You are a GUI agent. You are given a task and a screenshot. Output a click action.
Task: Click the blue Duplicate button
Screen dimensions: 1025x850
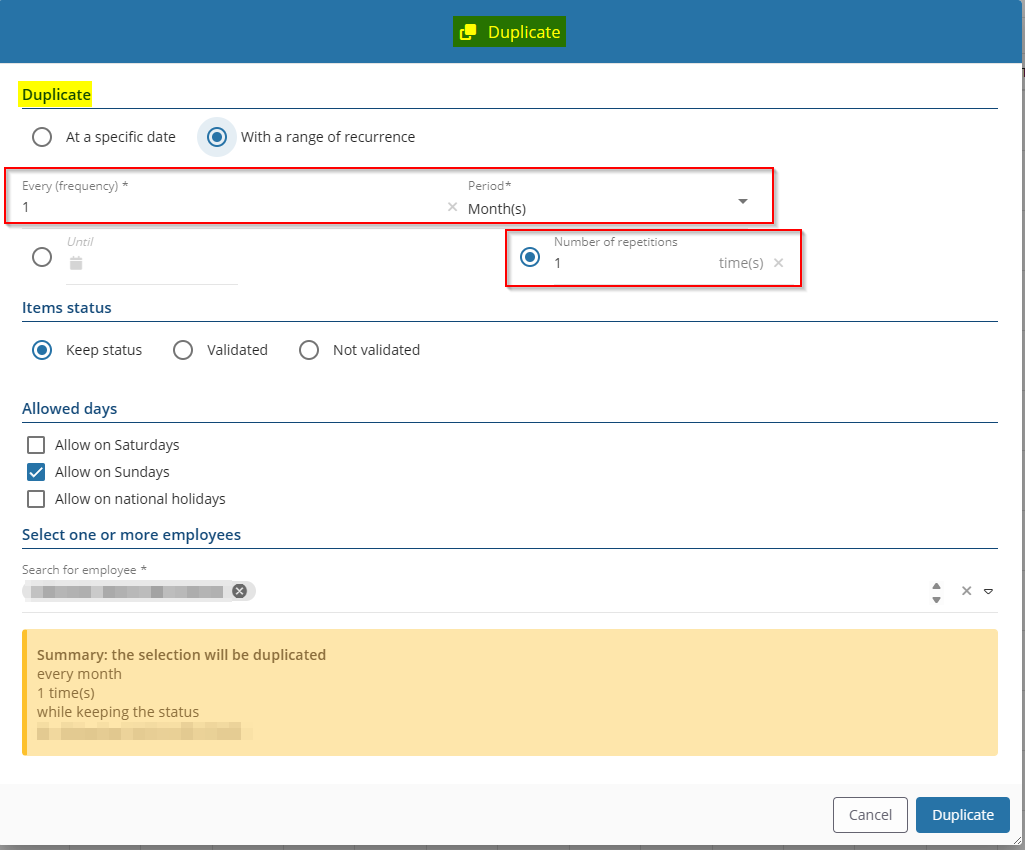click(x=962, y=815)
